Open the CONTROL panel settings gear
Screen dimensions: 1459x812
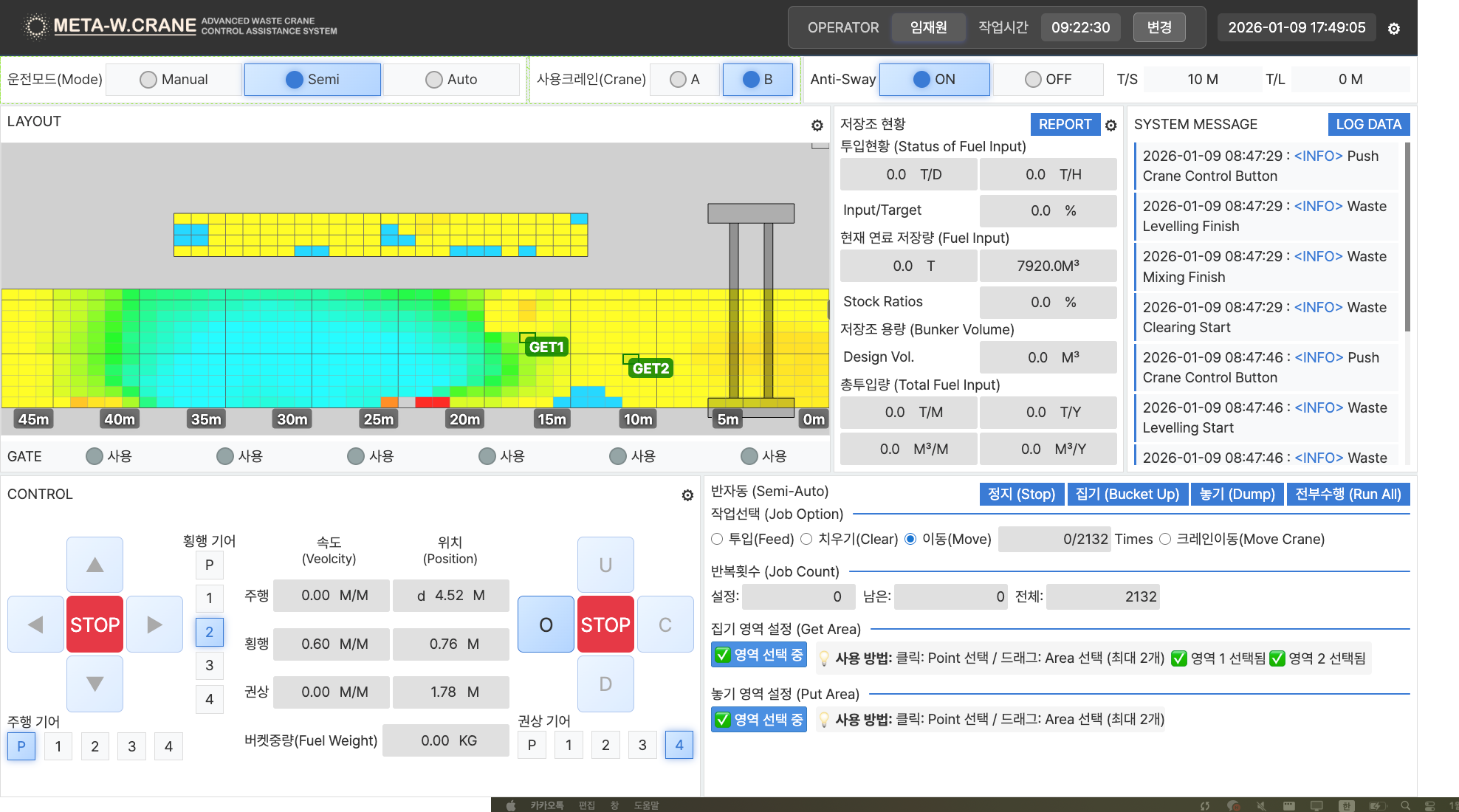687,495
